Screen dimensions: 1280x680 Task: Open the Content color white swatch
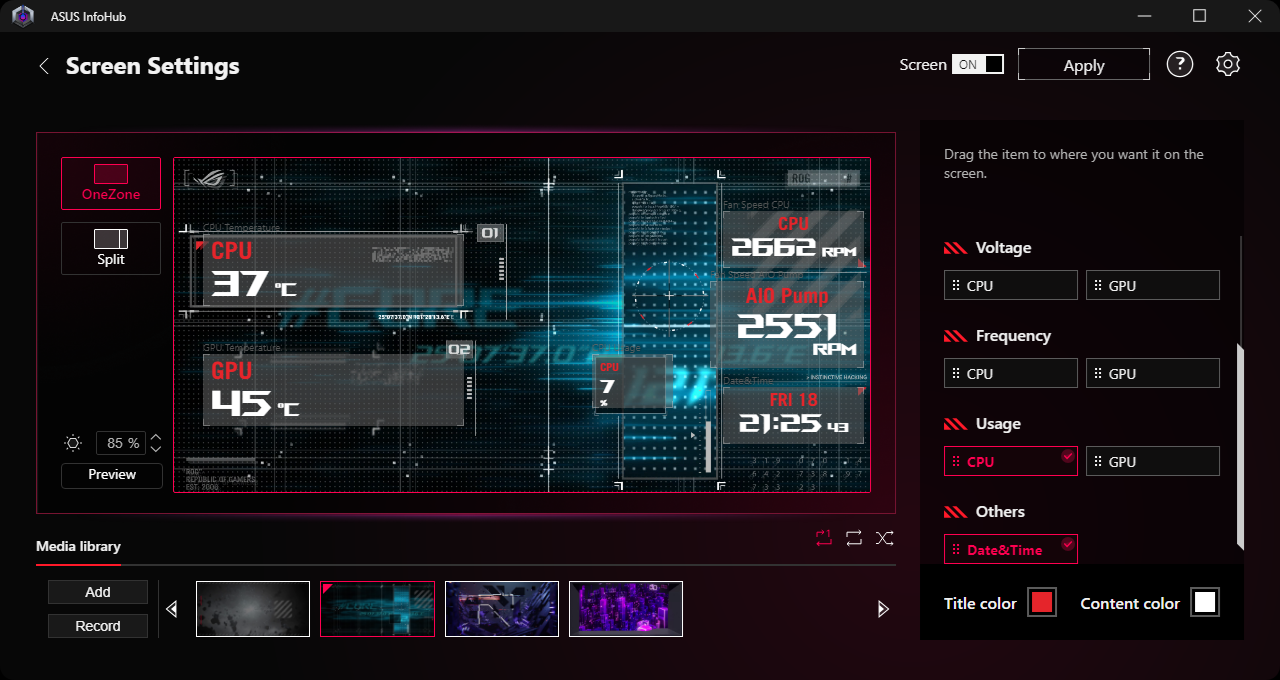pyautogui.click(x=1205, y=602)
